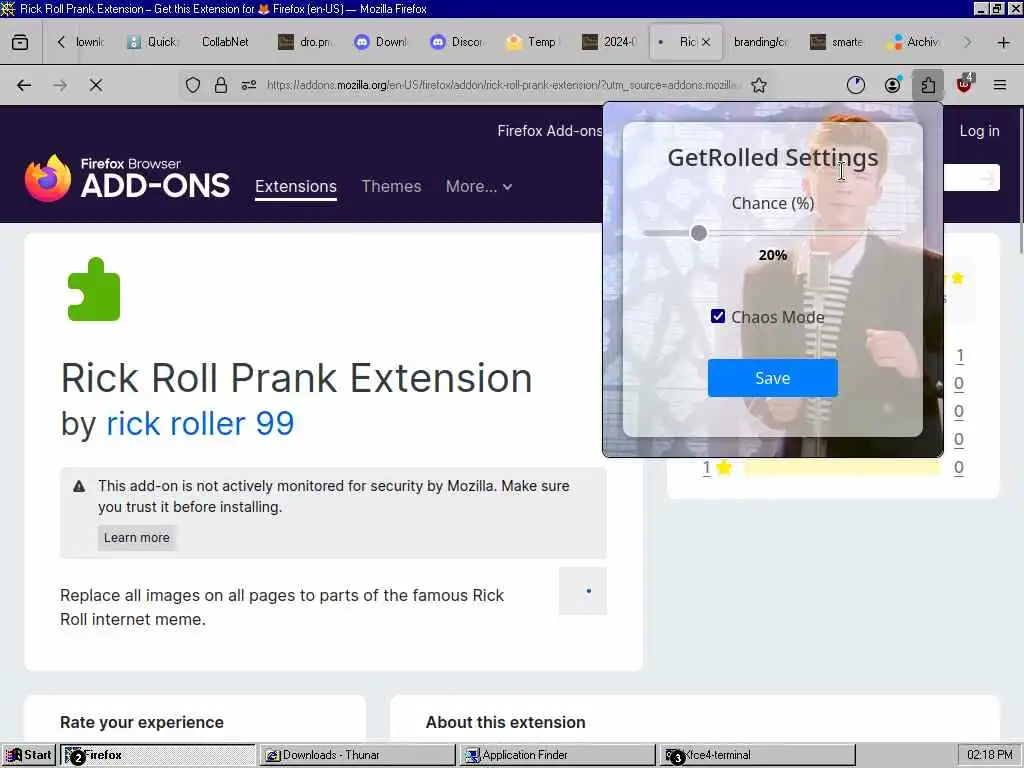Viewport: 1024px width, 768px height.
Task: Switch to the smarte tab
Action: 838,42
